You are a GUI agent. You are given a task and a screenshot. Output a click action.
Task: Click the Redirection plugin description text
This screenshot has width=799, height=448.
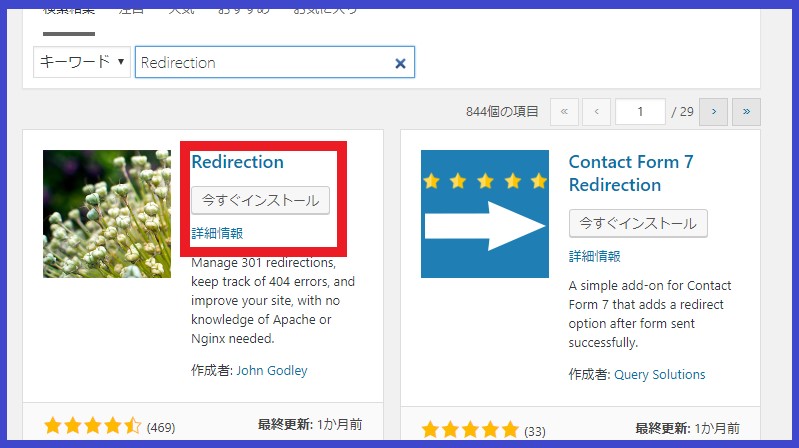(273, 301)
